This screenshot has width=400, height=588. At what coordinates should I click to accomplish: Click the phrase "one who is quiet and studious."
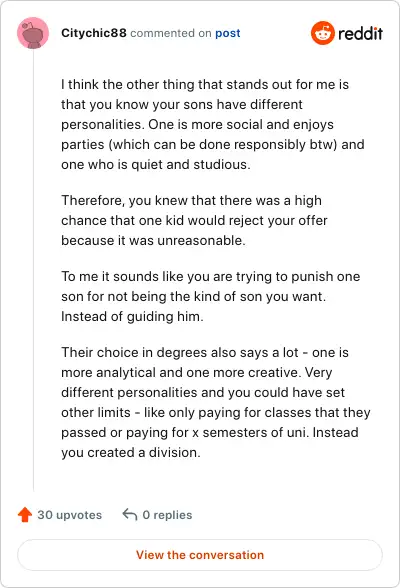(156, 165)
